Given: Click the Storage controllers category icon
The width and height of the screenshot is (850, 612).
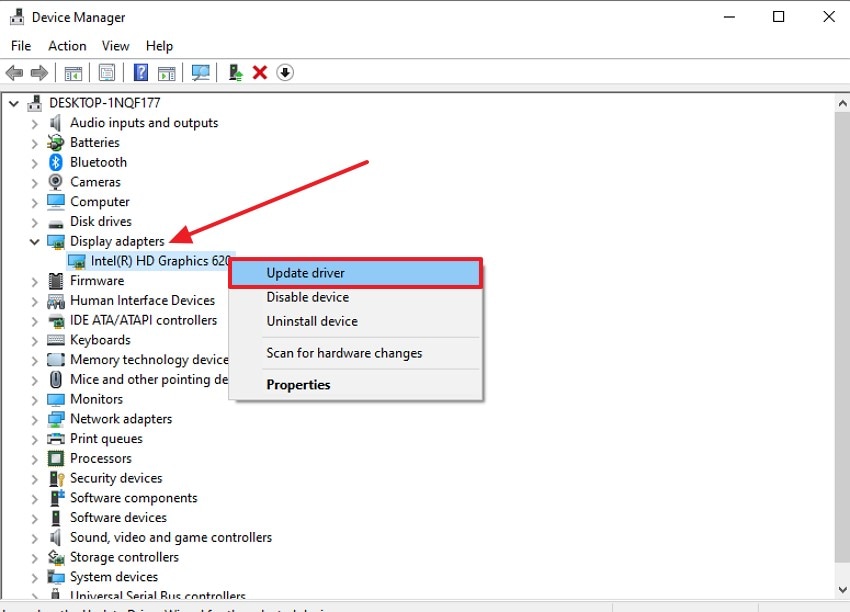Looking at the screenshot, I should (x=56, y=557).
